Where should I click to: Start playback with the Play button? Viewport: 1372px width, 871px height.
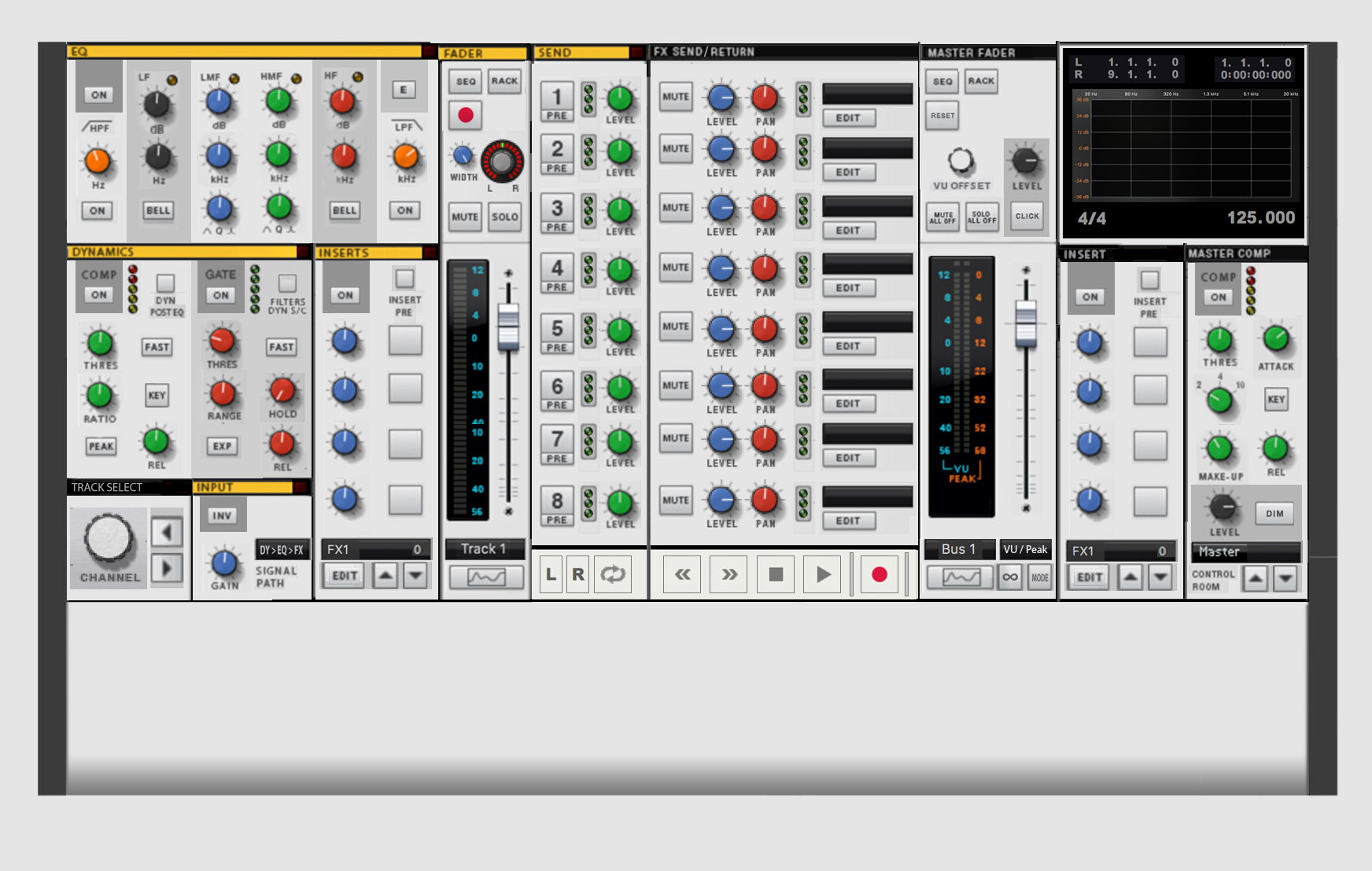point(823,574)
